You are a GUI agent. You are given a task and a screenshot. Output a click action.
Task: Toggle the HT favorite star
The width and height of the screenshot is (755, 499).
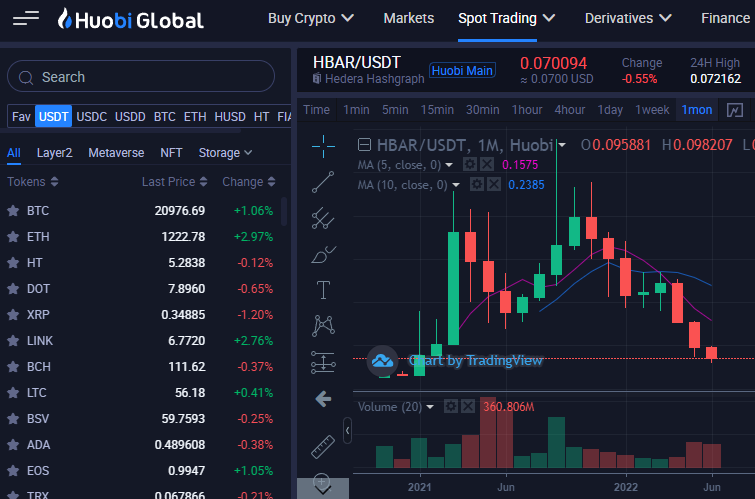click(13, 263)
